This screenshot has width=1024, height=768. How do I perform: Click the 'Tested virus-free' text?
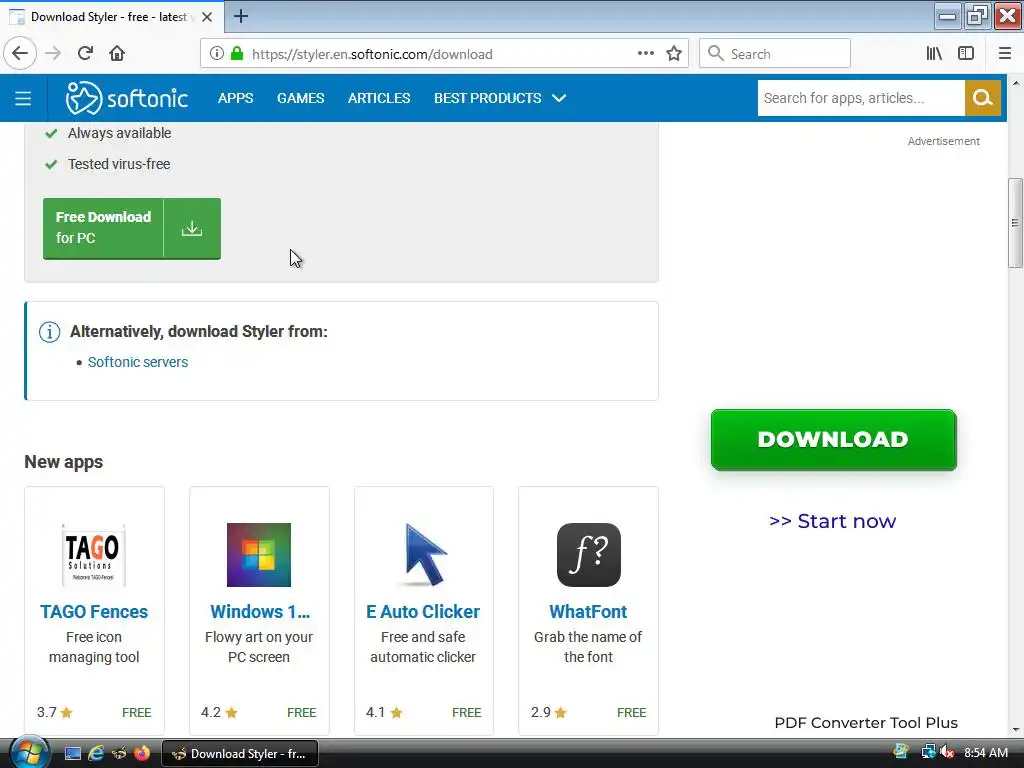pyautogui.click(x=119, y=164)
